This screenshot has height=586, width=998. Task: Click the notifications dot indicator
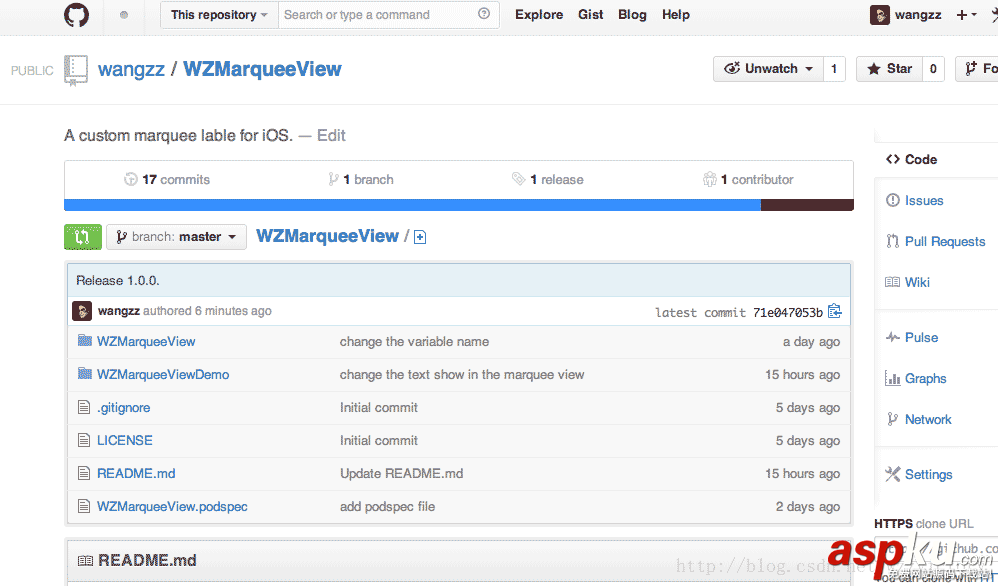tap(124, 15)
